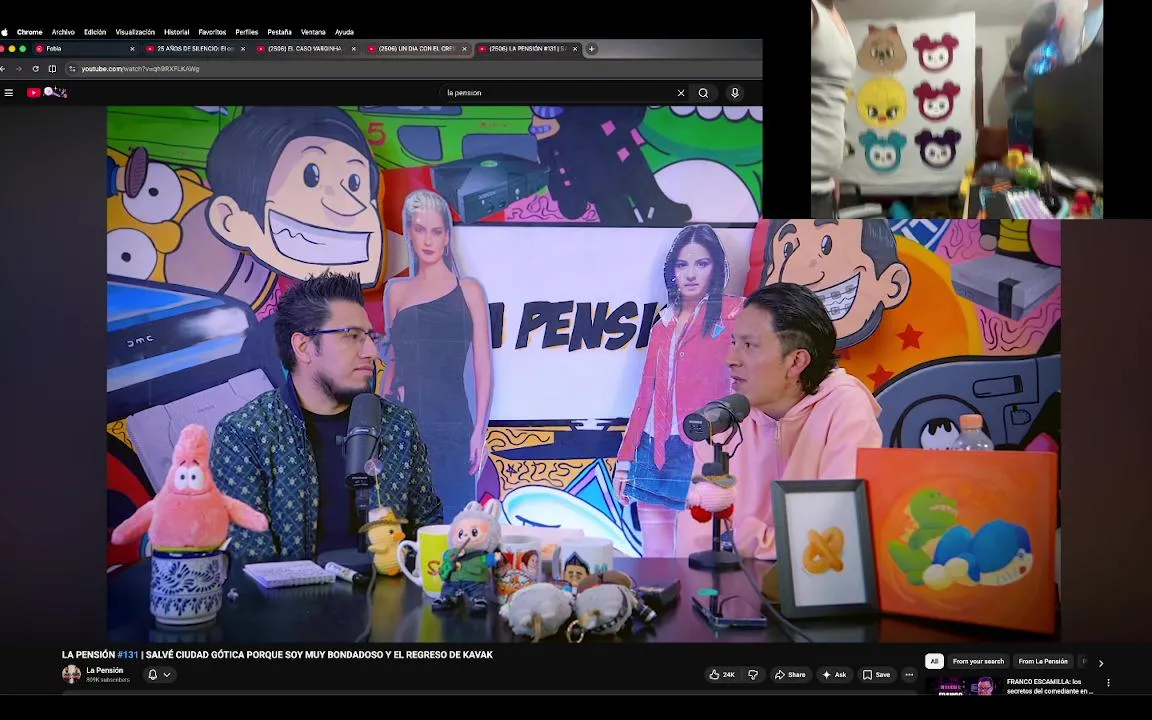The width and height of the screenshot is (1152, 720).
Task: Open the Historial menu
Action: [176, 32]
